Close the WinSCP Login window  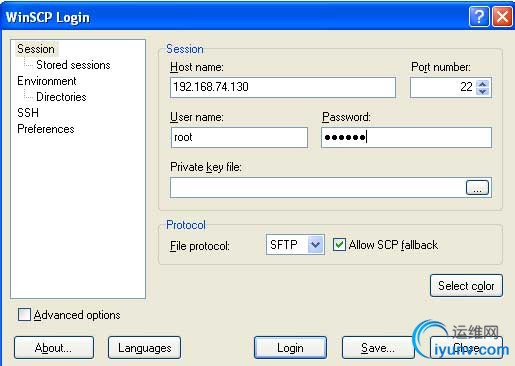click(502, 16)
